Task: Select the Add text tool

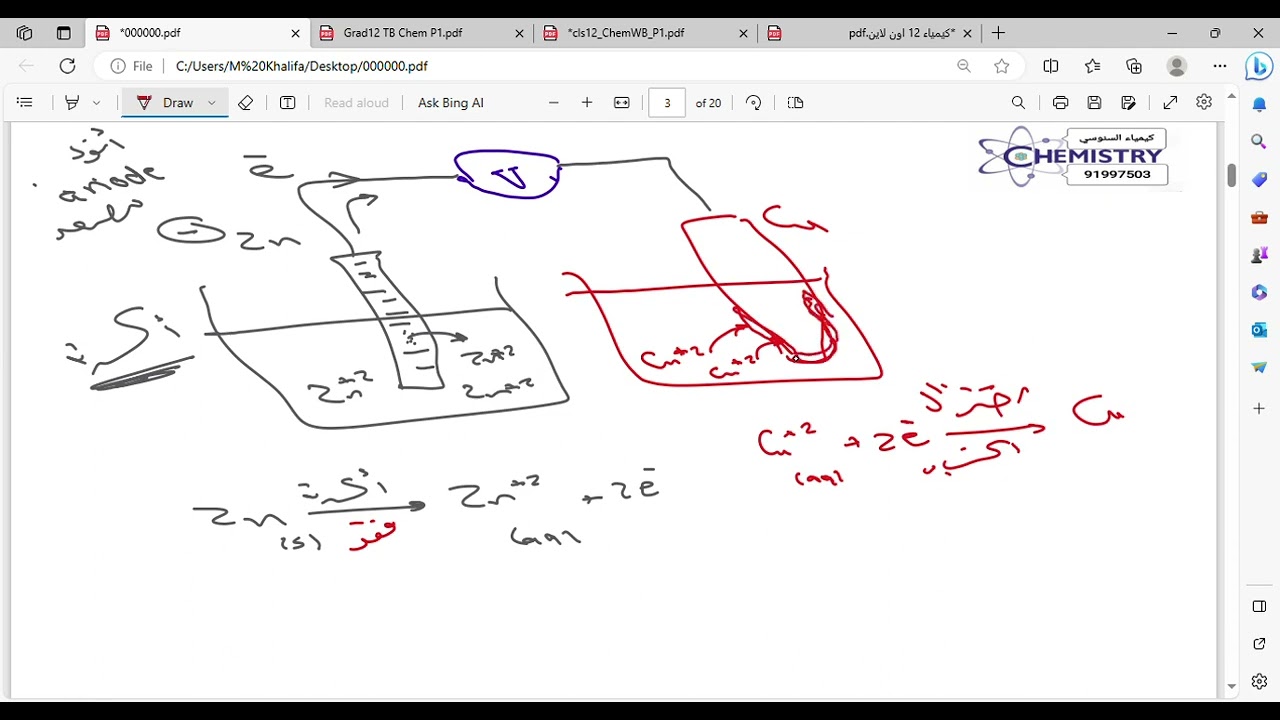Action: tap(287, 103)
